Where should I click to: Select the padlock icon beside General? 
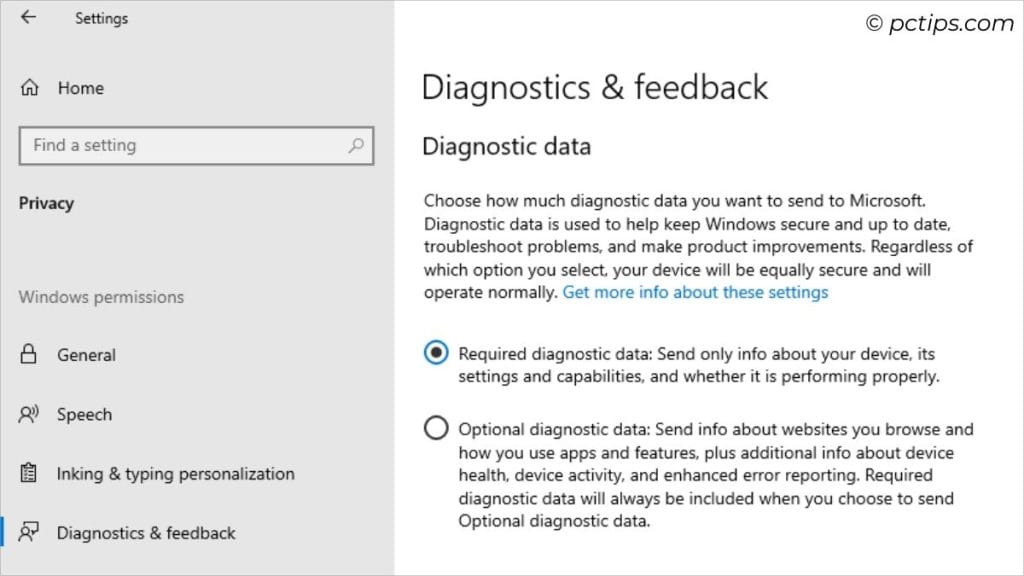[31, 354]
